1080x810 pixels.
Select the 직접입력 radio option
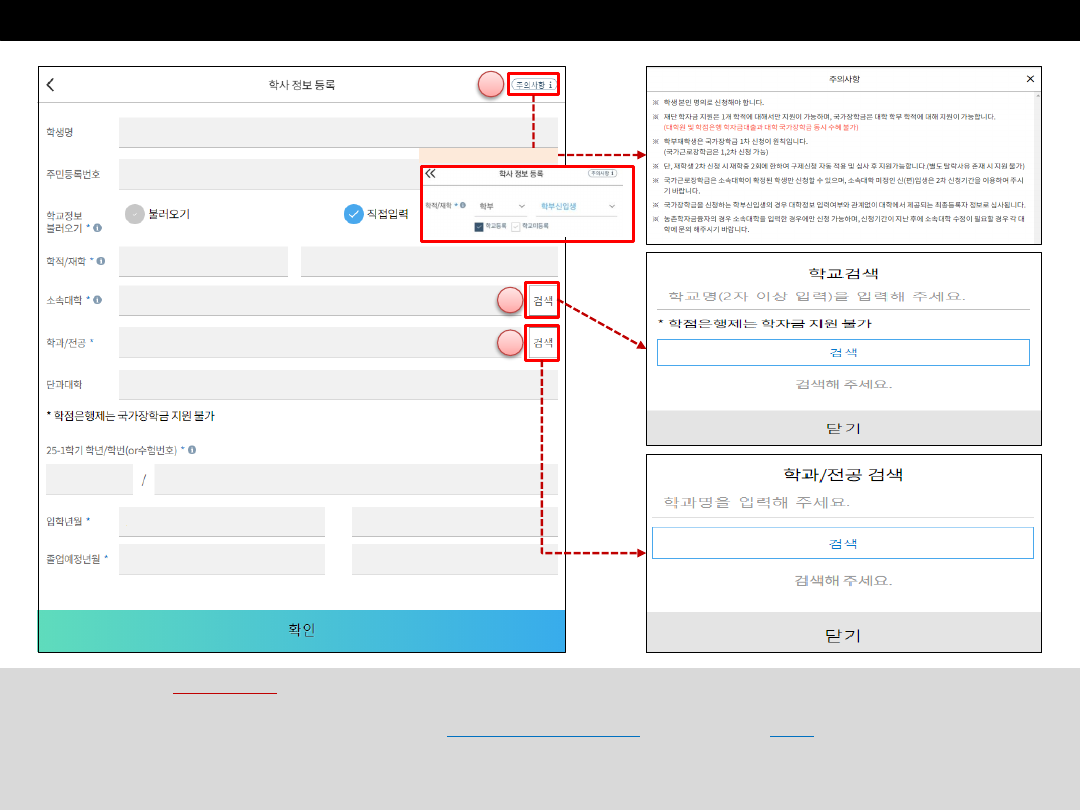click(x=353, y=214)
